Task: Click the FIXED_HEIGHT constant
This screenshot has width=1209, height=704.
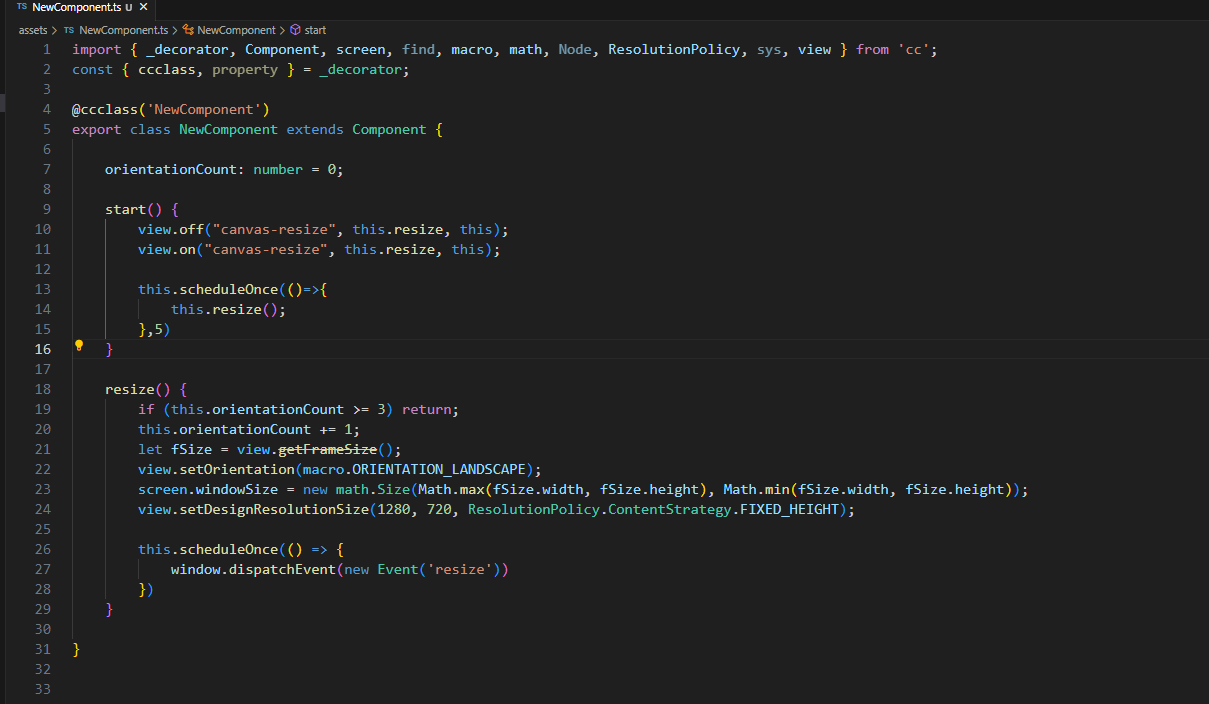Action: click(x=790, y=509)
